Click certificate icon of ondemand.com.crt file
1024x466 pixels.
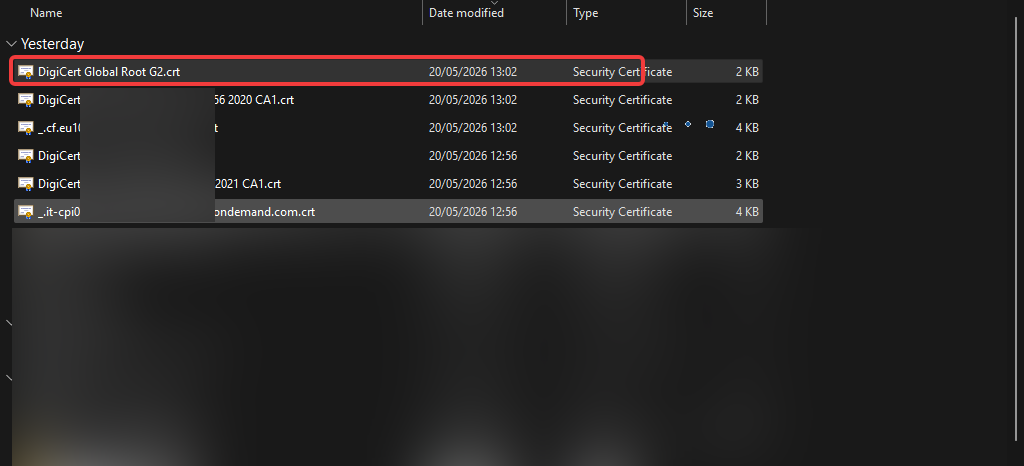(25, 212)
